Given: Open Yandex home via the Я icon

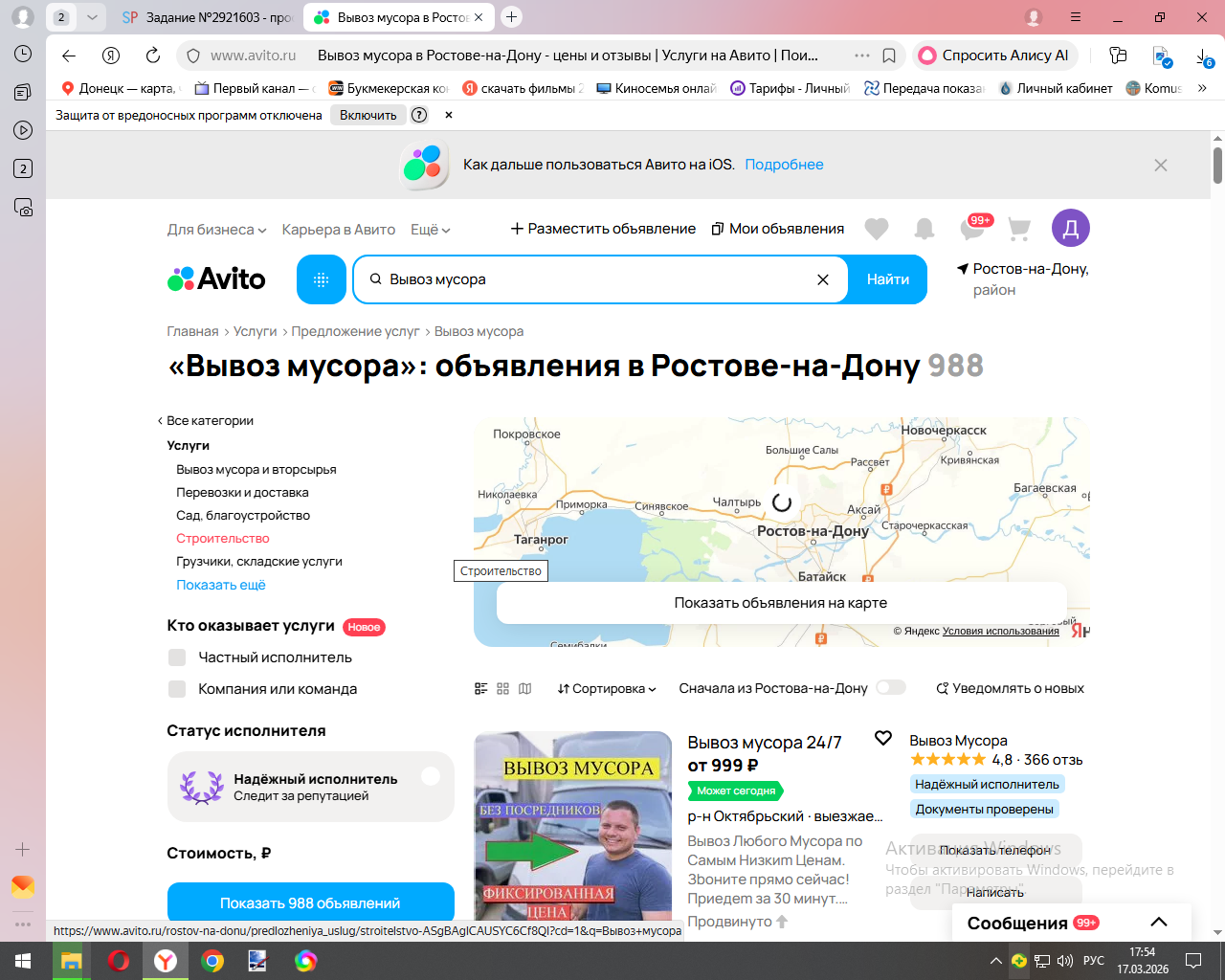Looking at the screenshot, I should coord(111,56).
